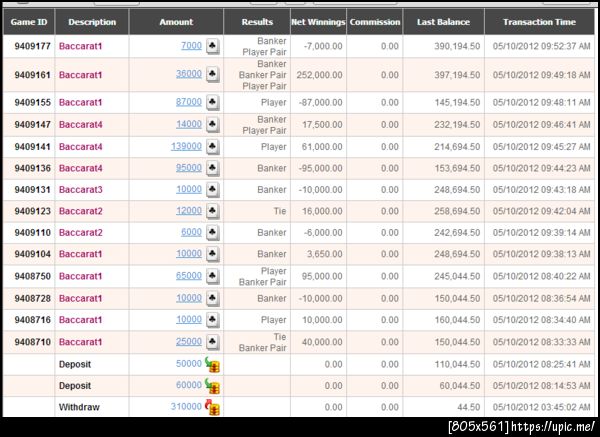Select Baccarat1 in game 9409177 row

click(x=81, y=46)
